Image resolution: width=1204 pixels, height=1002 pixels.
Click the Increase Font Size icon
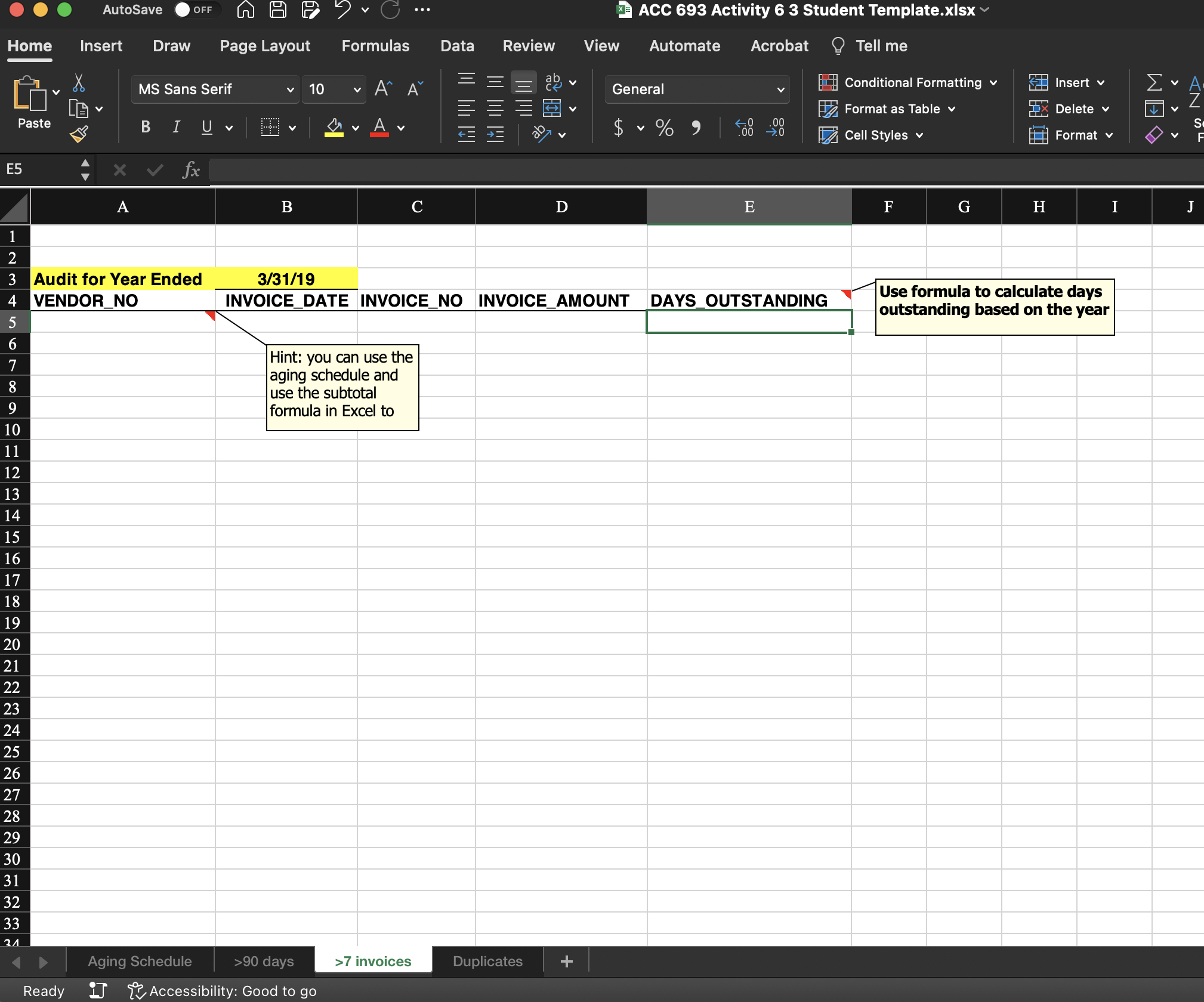coord(383,89)
